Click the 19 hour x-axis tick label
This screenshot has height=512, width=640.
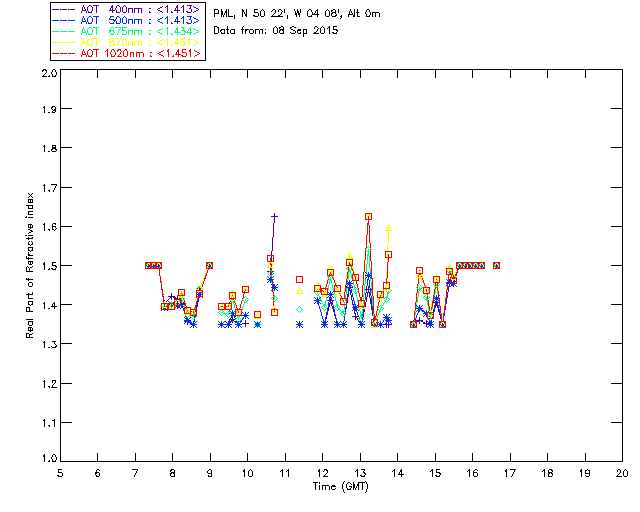[585, 473]
